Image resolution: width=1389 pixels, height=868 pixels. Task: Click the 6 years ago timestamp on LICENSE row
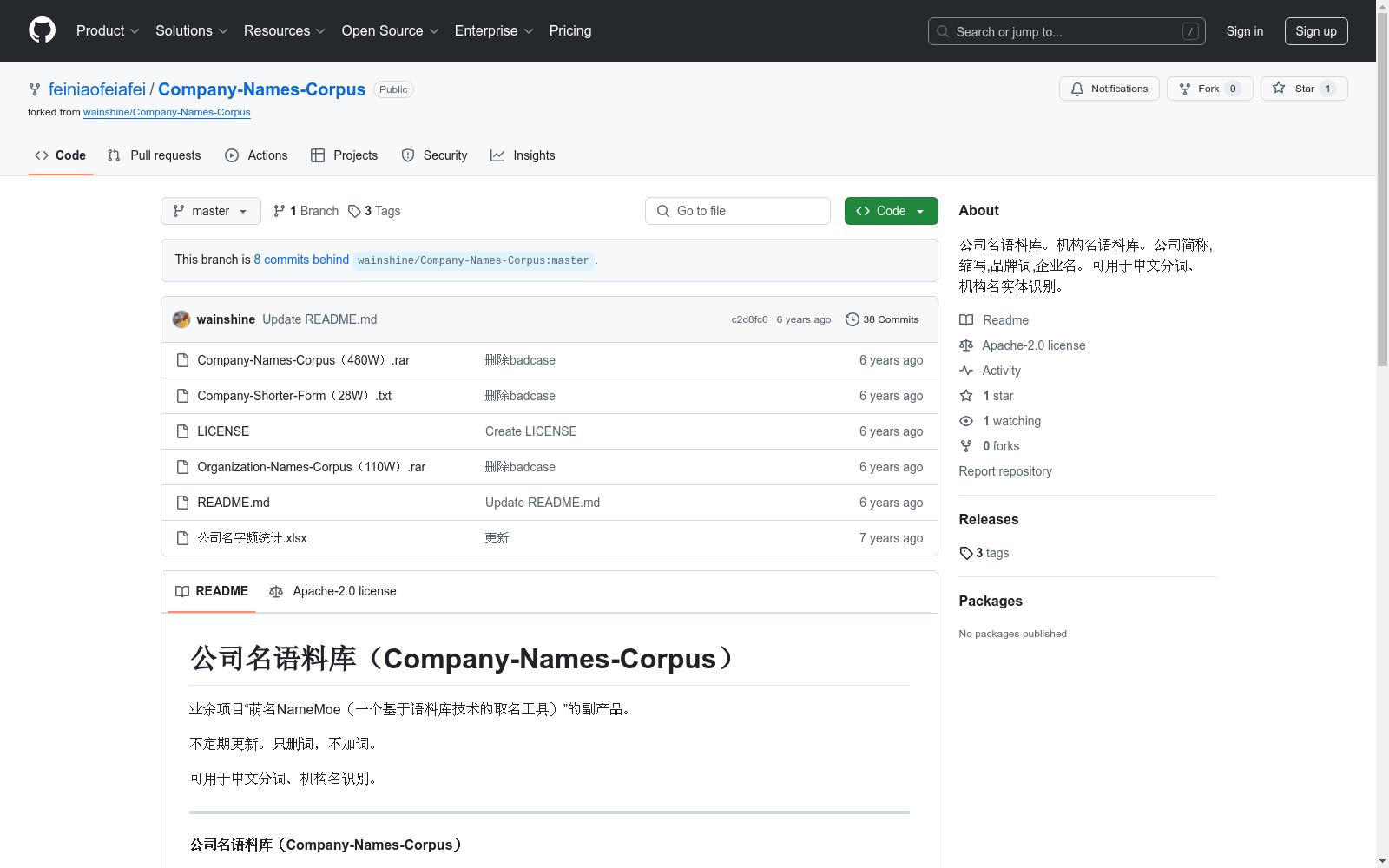(891, 431)
